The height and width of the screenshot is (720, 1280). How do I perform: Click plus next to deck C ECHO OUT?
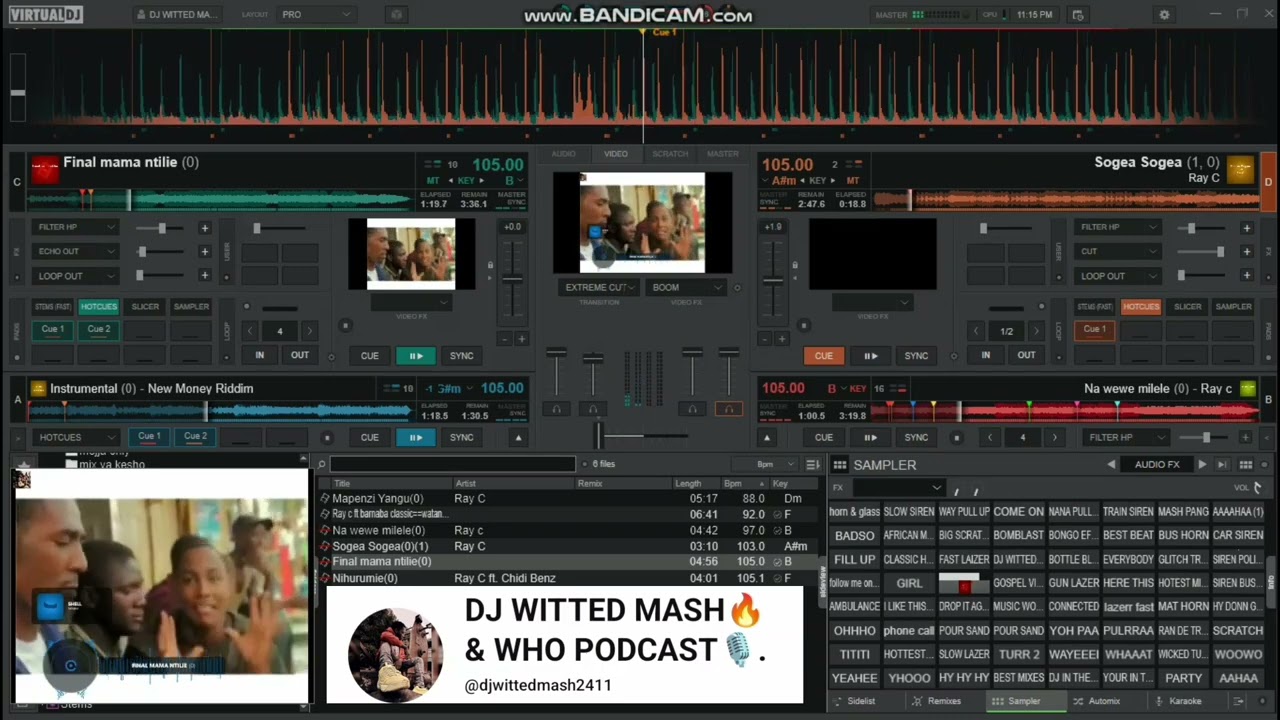[205, 252]
